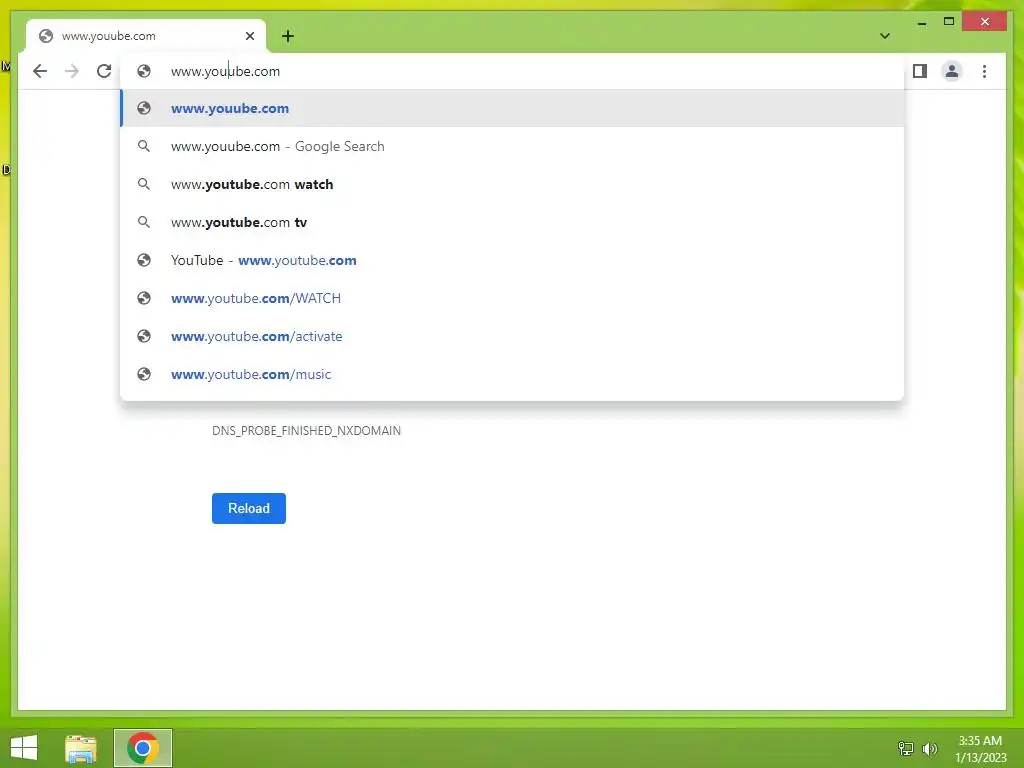Pick the 'www.youtube.com watch' search suggestion

tap(513, 184)
